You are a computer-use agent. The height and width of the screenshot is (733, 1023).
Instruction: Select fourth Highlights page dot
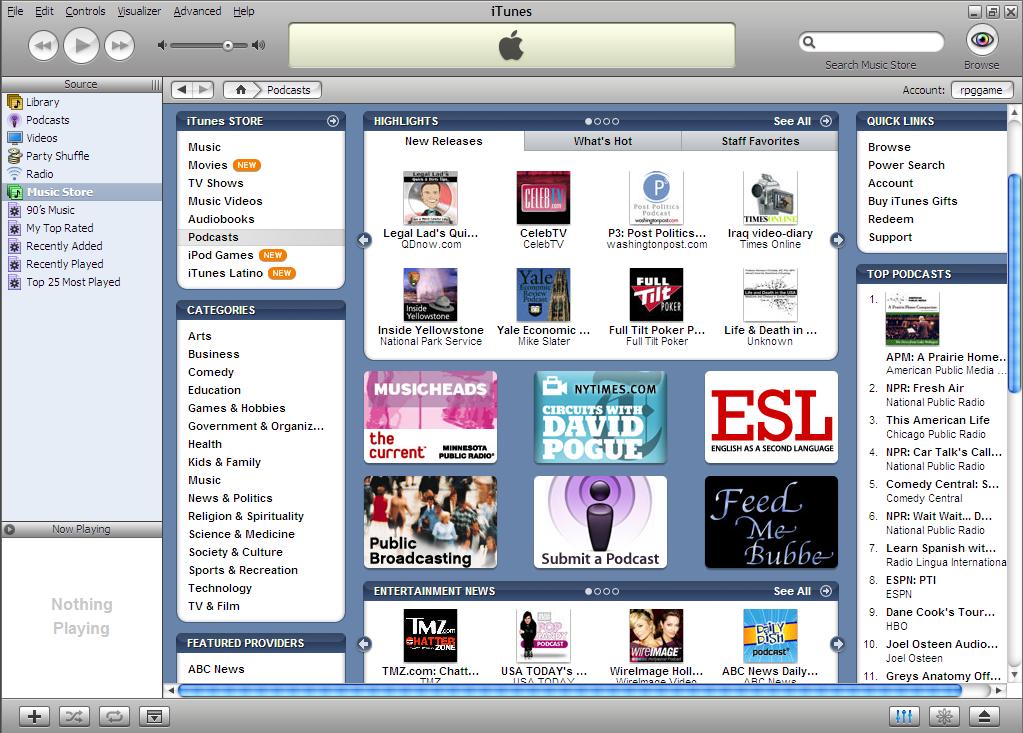(x=615, y=121)
